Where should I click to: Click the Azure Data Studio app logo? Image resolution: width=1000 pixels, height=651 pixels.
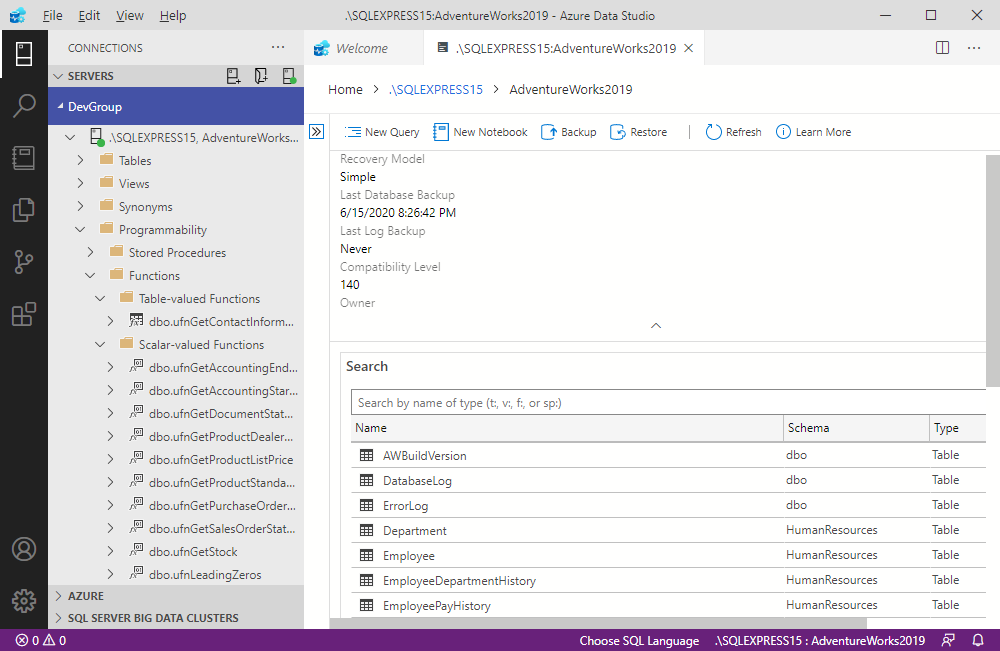(x=18, y=15)
